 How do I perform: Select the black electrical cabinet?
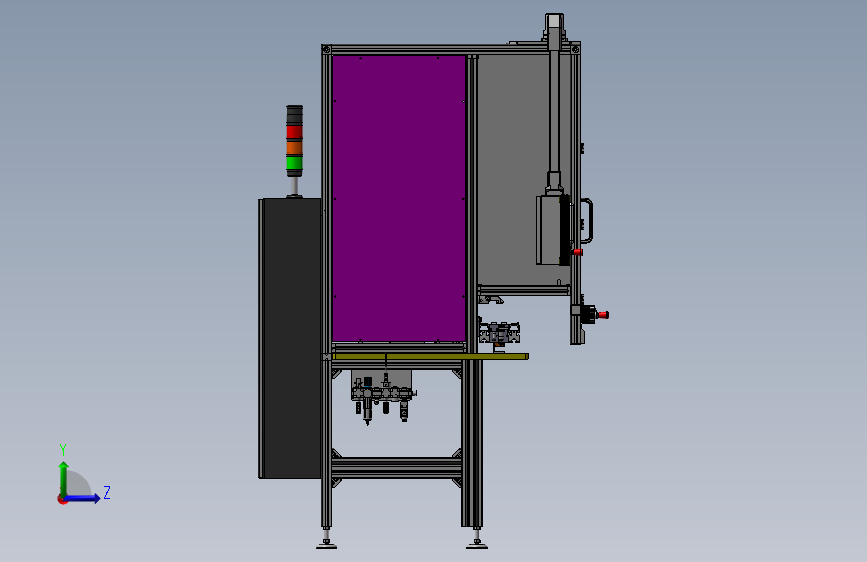tap(290, 338)
